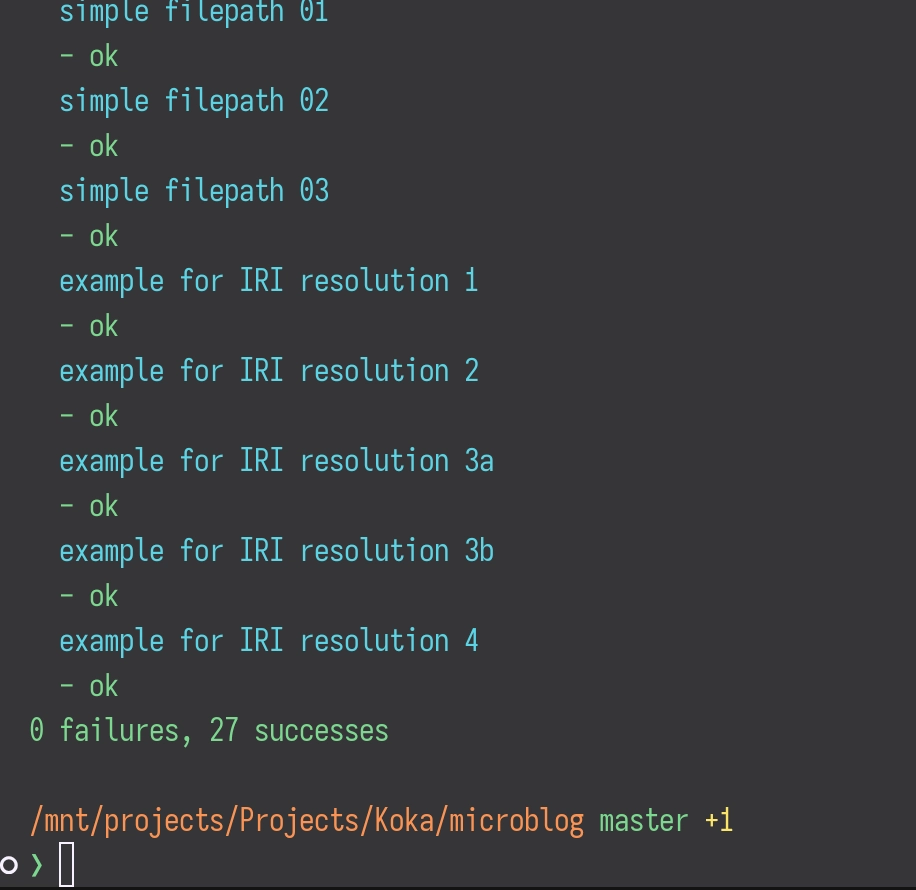Screen dimensions: 916x890
Task: Select the "simple filepath 01" test line
Action: point(194,13)
